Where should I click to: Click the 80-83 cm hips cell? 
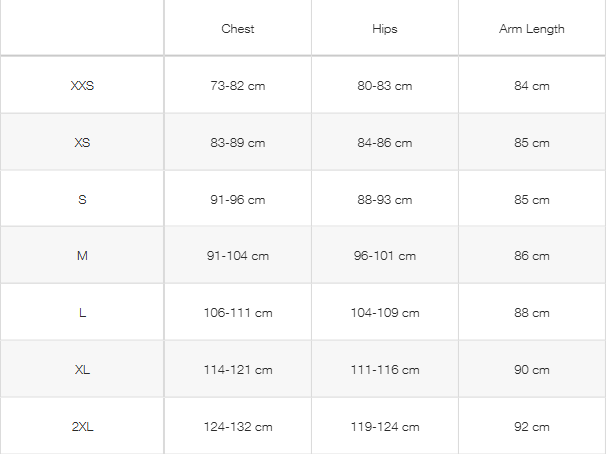pyautogui.click(x=385, y=86)
